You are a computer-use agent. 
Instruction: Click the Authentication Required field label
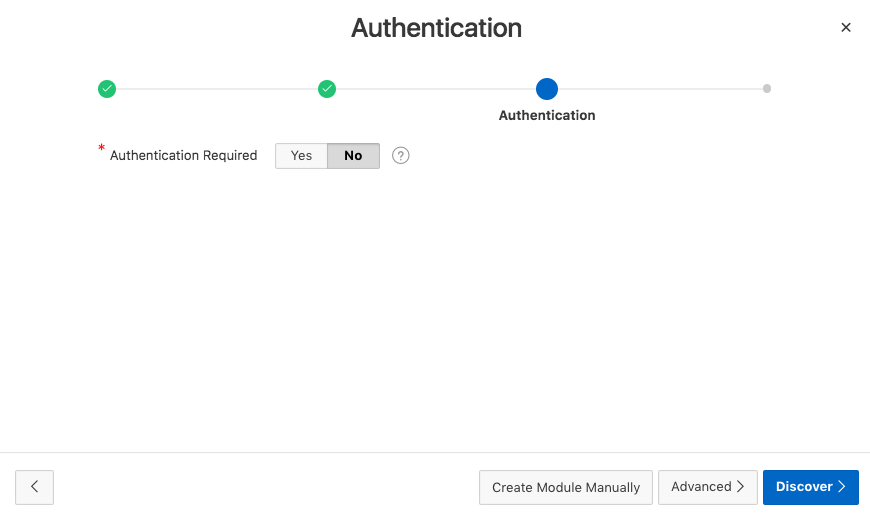click(x=183, y=156)
